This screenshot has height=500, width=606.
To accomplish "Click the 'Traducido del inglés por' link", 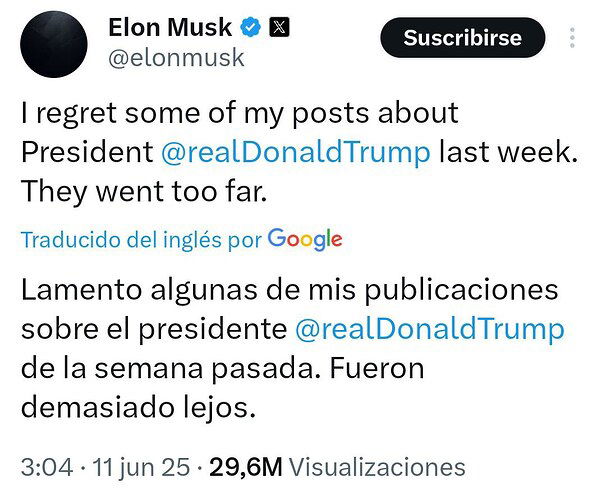I will click(x=141, y=240).
